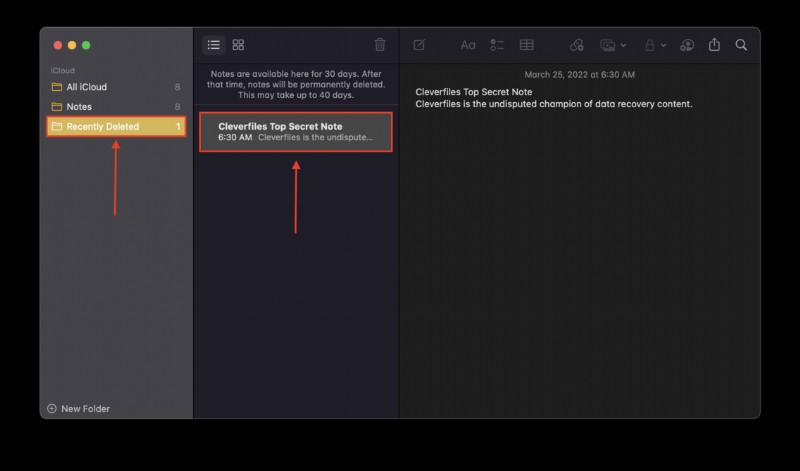Select Cleverfiles Top Secret Note in list
Viewport: 800px width, 471px height.
coord(296,132)
